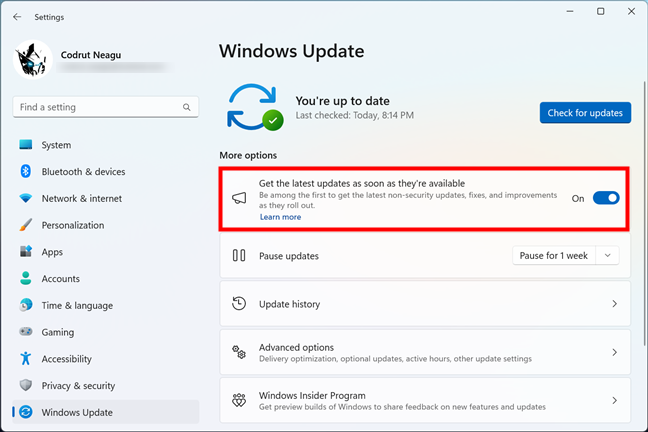Click the Windows Insider Program heart icon
The height and width of the screenshot is (432, 648).
pyautogui.click(x=239, y=400)
